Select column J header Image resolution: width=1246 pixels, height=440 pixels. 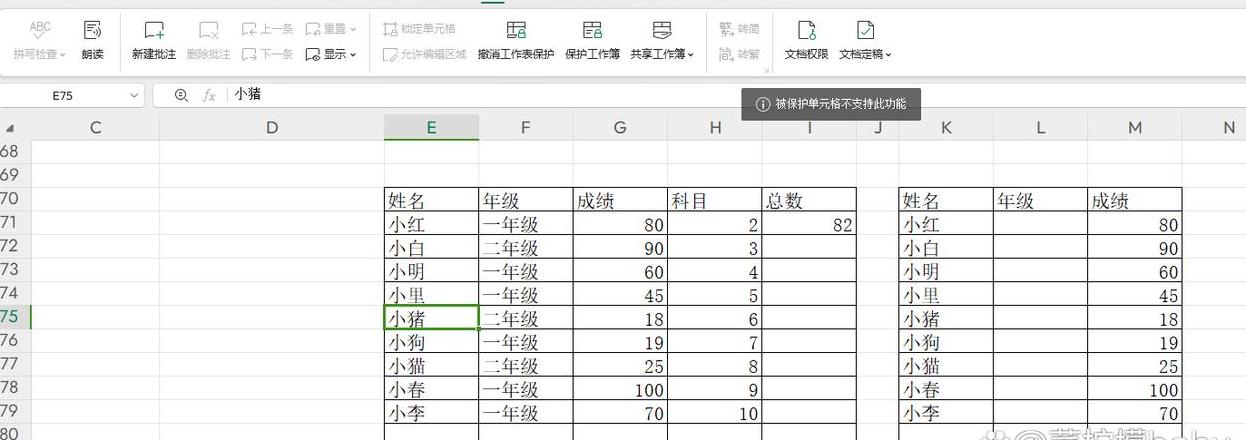tap(877, 128)
